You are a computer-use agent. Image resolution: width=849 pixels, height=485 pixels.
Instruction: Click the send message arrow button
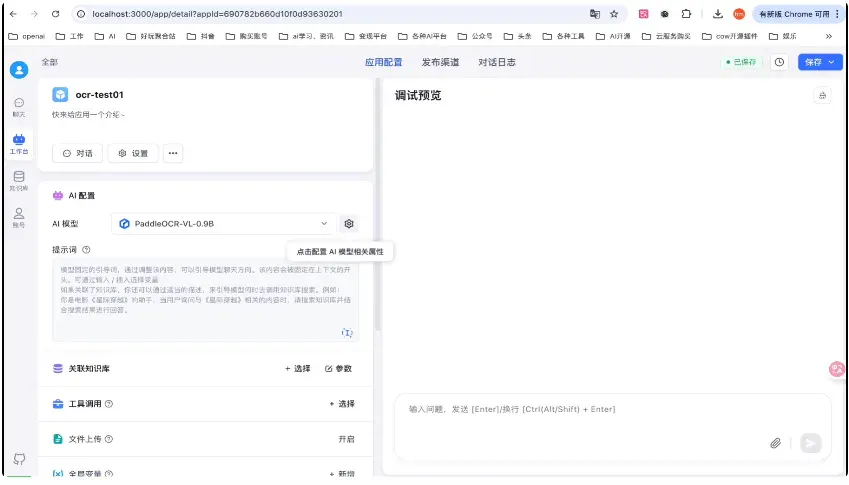(x=811, y=443)
